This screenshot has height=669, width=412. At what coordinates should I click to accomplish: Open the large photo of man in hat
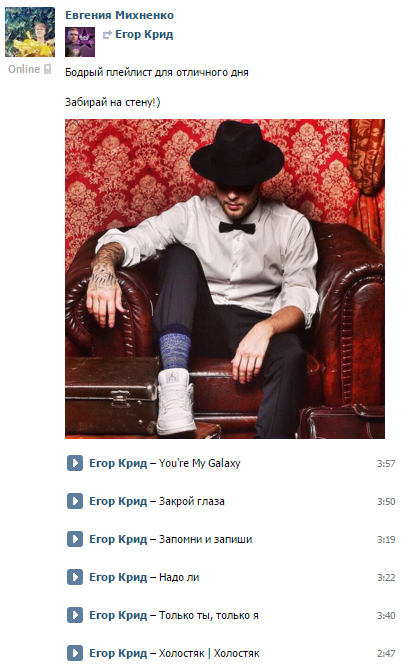pyautogui.click(x=225, y=279)
